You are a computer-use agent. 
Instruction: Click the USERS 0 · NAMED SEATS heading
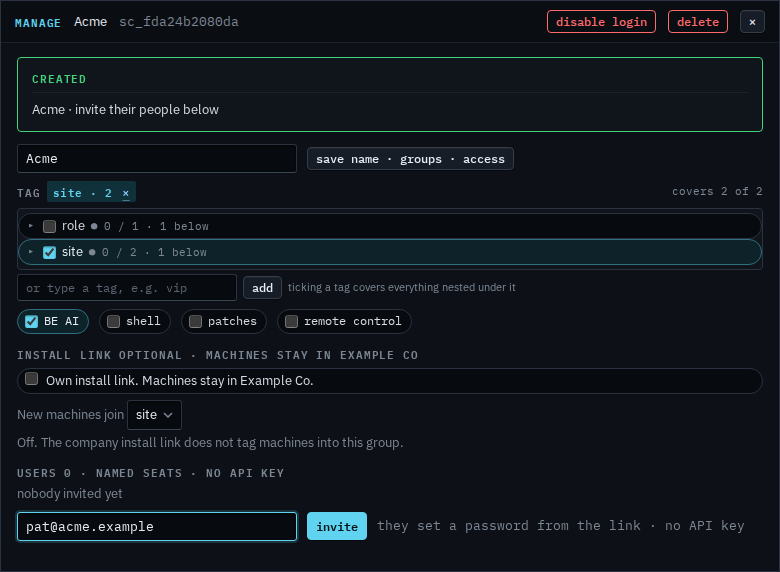click(x=150, y=473)
